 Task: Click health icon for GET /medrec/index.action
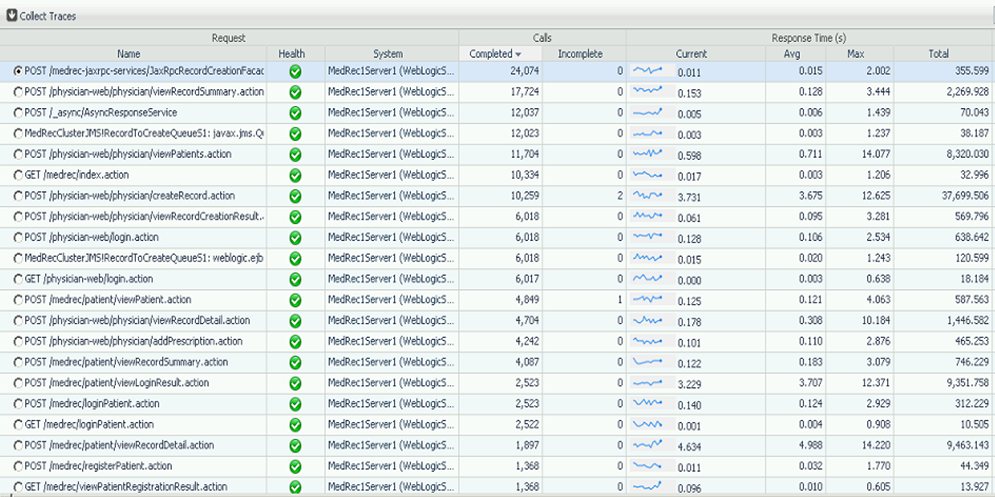point(295,175)
